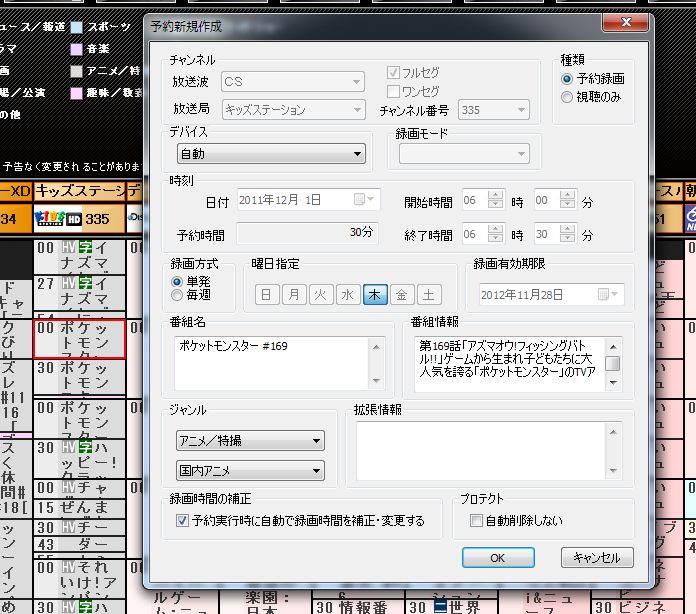Click the 趣味／教育 legend color swatch
The width and height of the screenshot is (696, 614).
coord(76,93)
